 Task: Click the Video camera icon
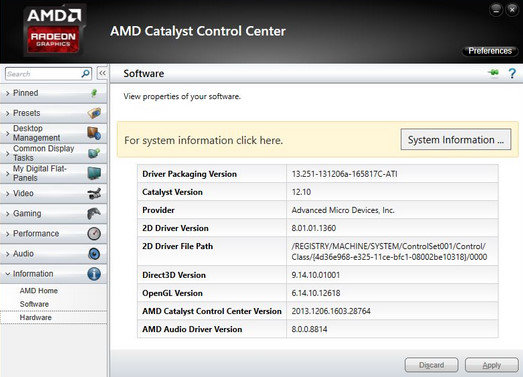point(94,194)
